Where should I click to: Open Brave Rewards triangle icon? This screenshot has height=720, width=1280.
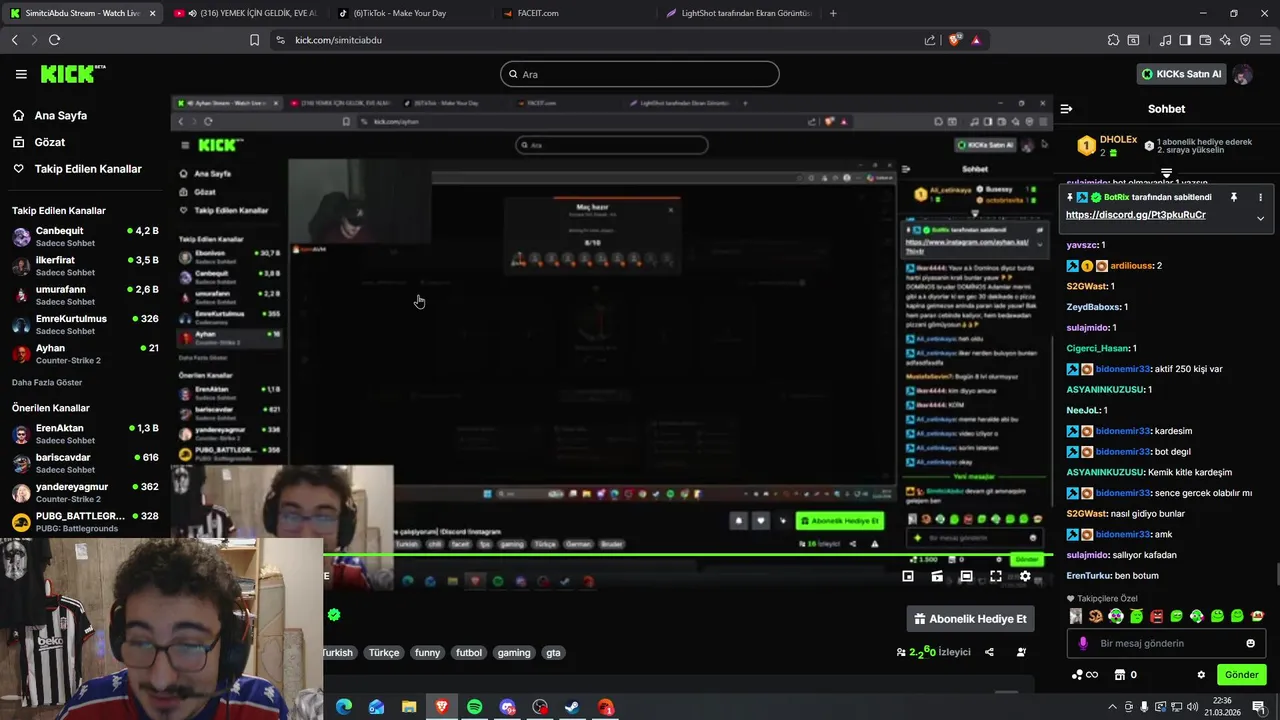click(x=976, y=40)
